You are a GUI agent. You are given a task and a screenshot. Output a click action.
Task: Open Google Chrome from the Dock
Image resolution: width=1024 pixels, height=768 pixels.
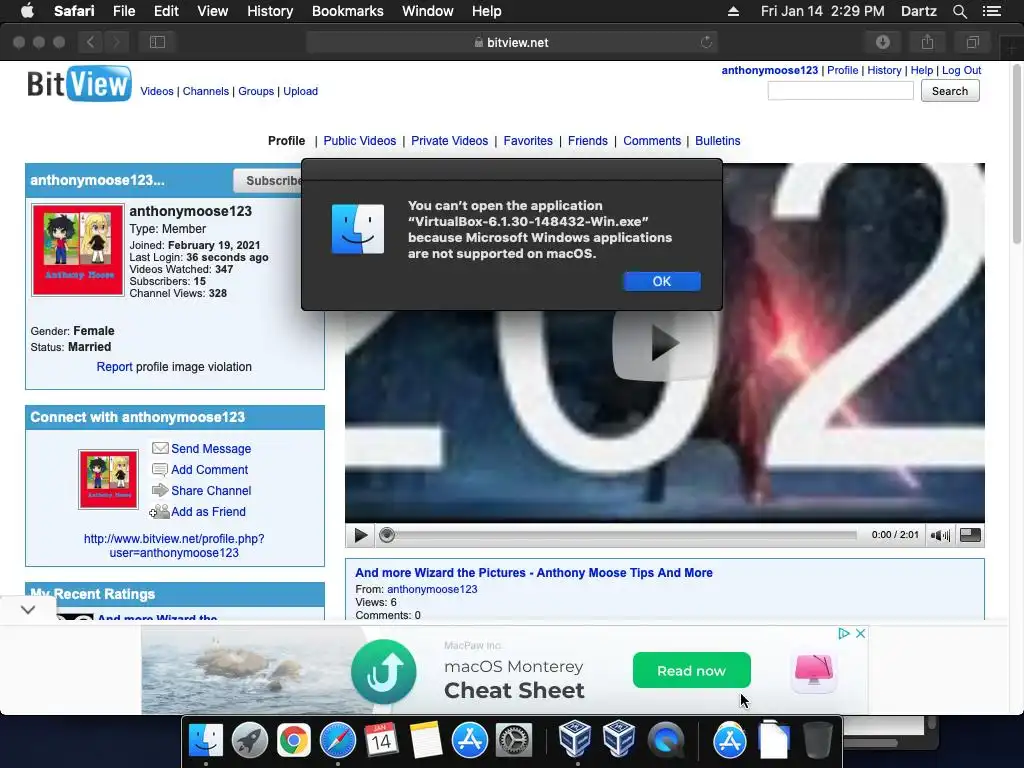click(x=294, y=741)
